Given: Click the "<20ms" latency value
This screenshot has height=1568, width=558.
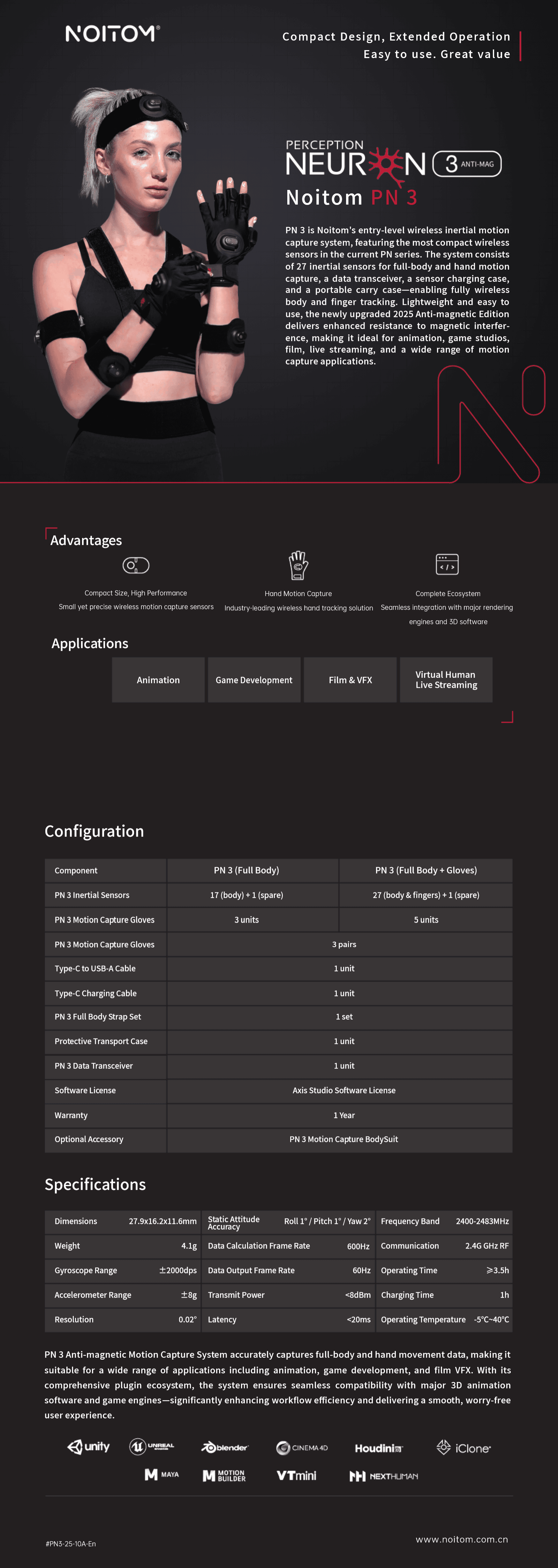Looking at the screenshot, I should [358, 1320].
